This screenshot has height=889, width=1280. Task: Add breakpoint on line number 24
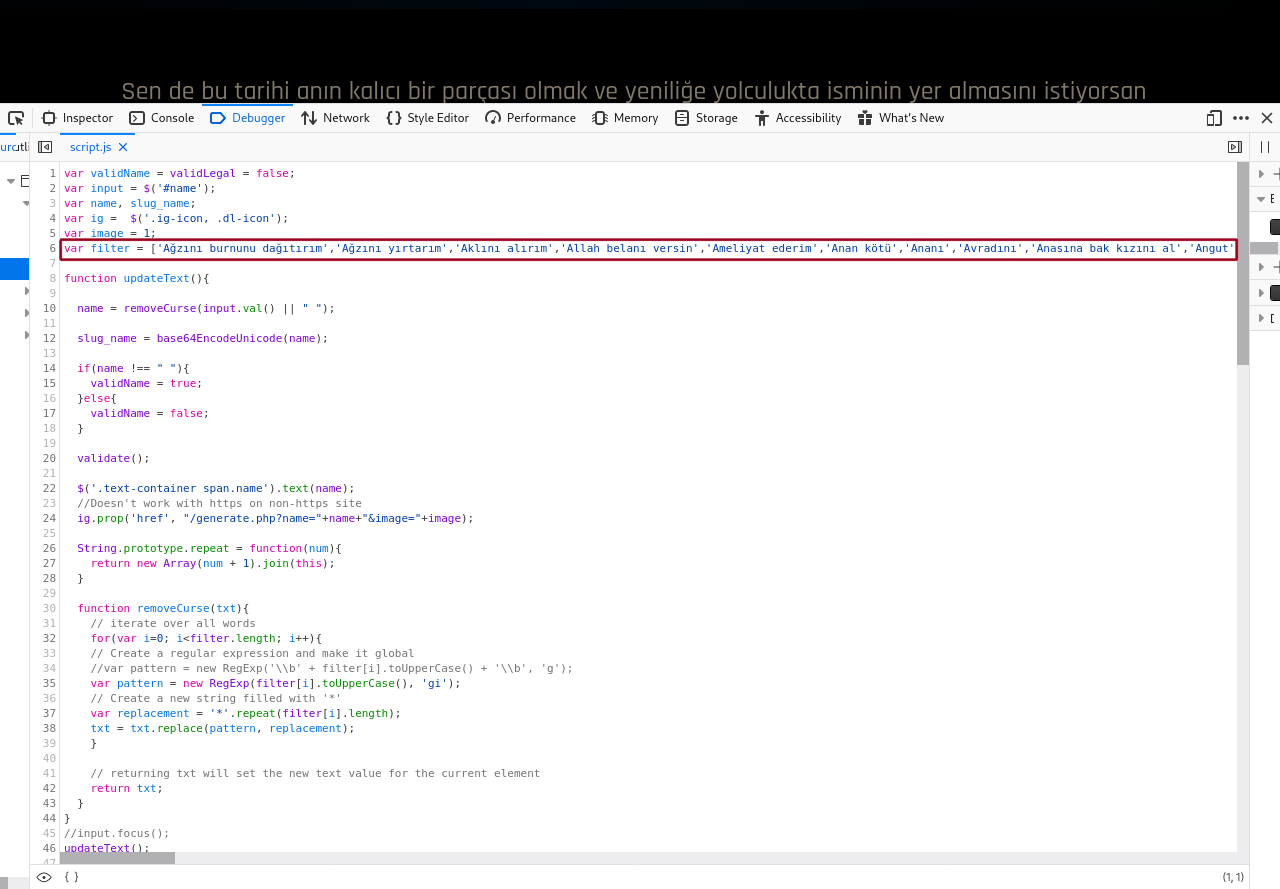pos(49,518)
